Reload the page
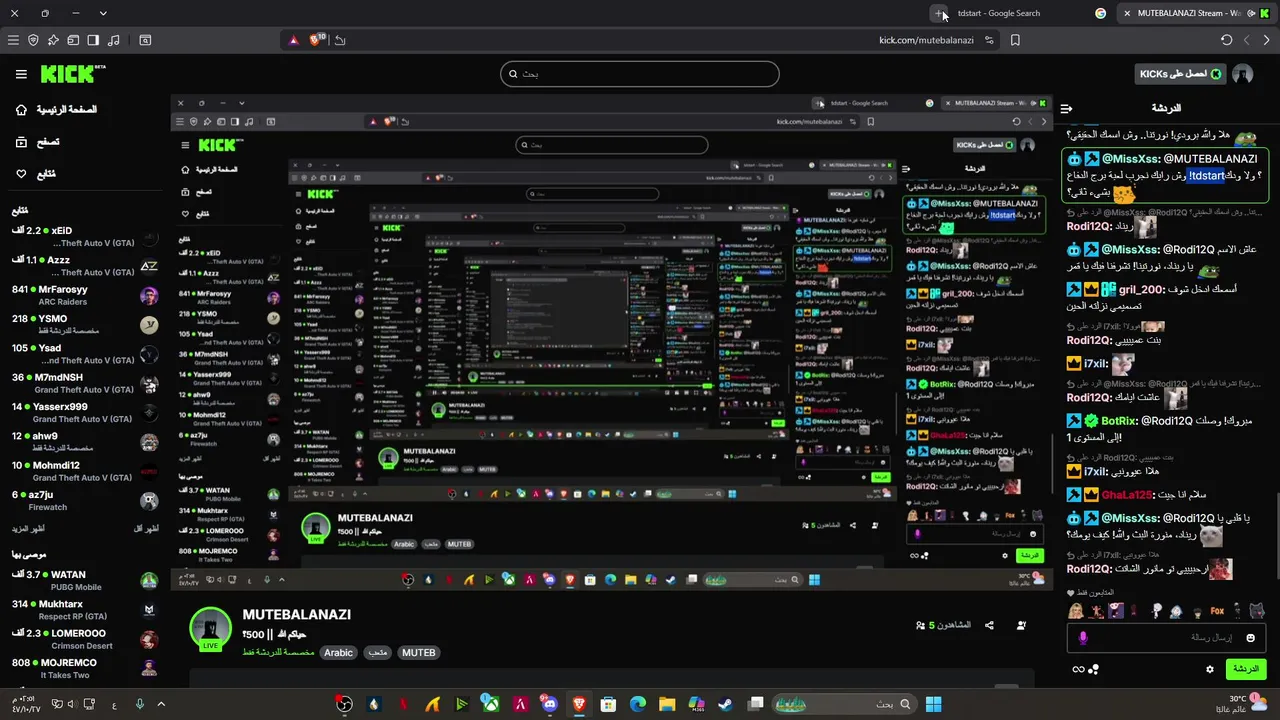1280x720 pixels. [x=1227, y=40]
